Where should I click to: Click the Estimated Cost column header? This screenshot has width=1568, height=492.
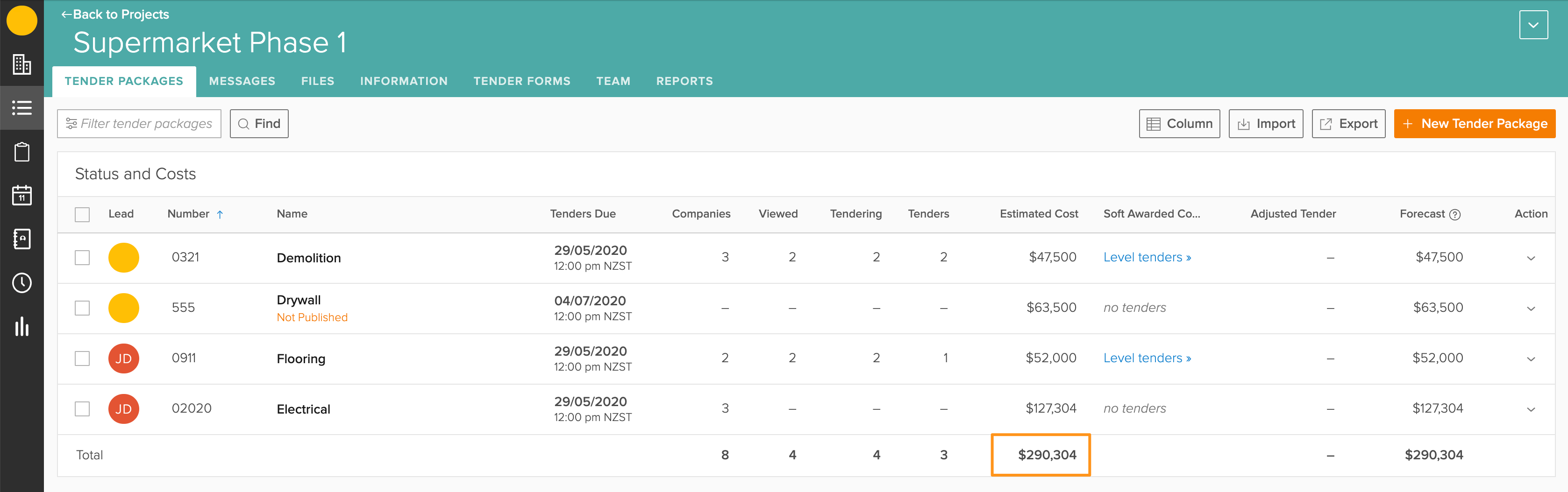click(1039, 214)
